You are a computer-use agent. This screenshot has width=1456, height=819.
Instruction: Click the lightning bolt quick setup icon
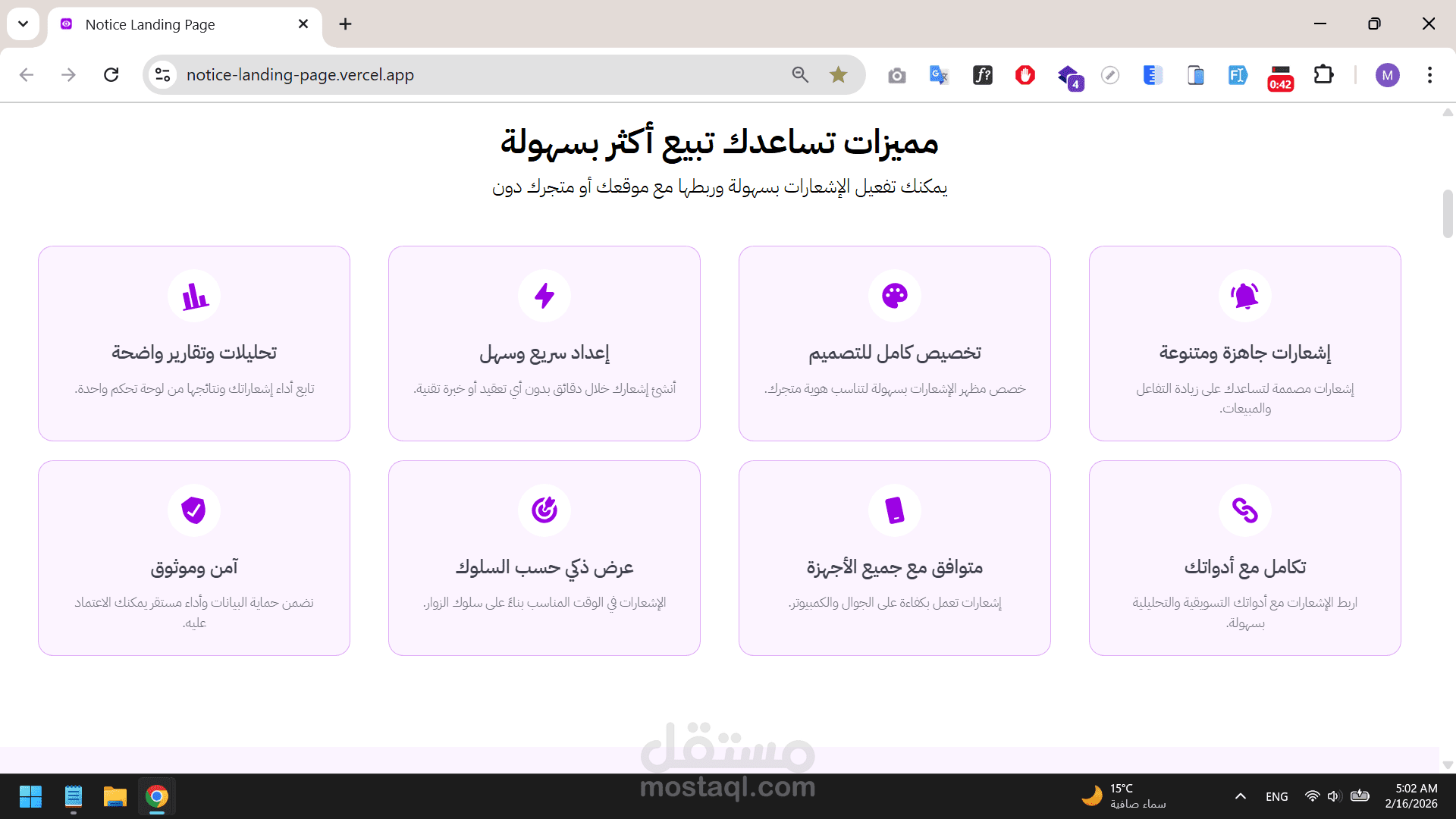[544, 296]
